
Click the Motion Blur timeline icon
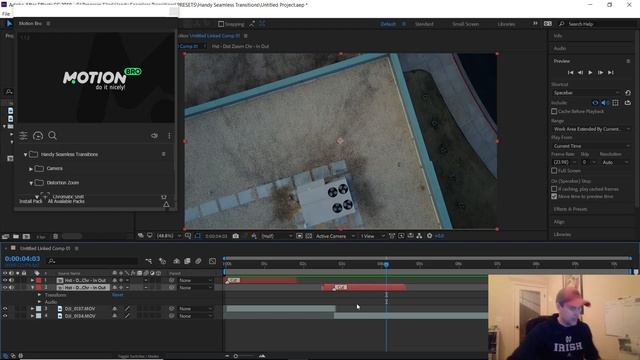(x=198, y=261)
